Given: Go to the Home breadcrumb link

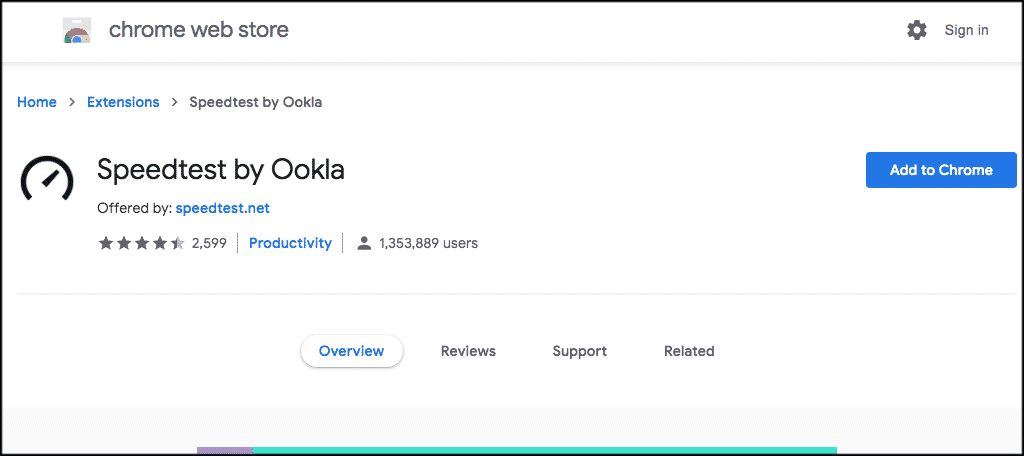Looking at the screenshot, I should (x=37, y=103).
